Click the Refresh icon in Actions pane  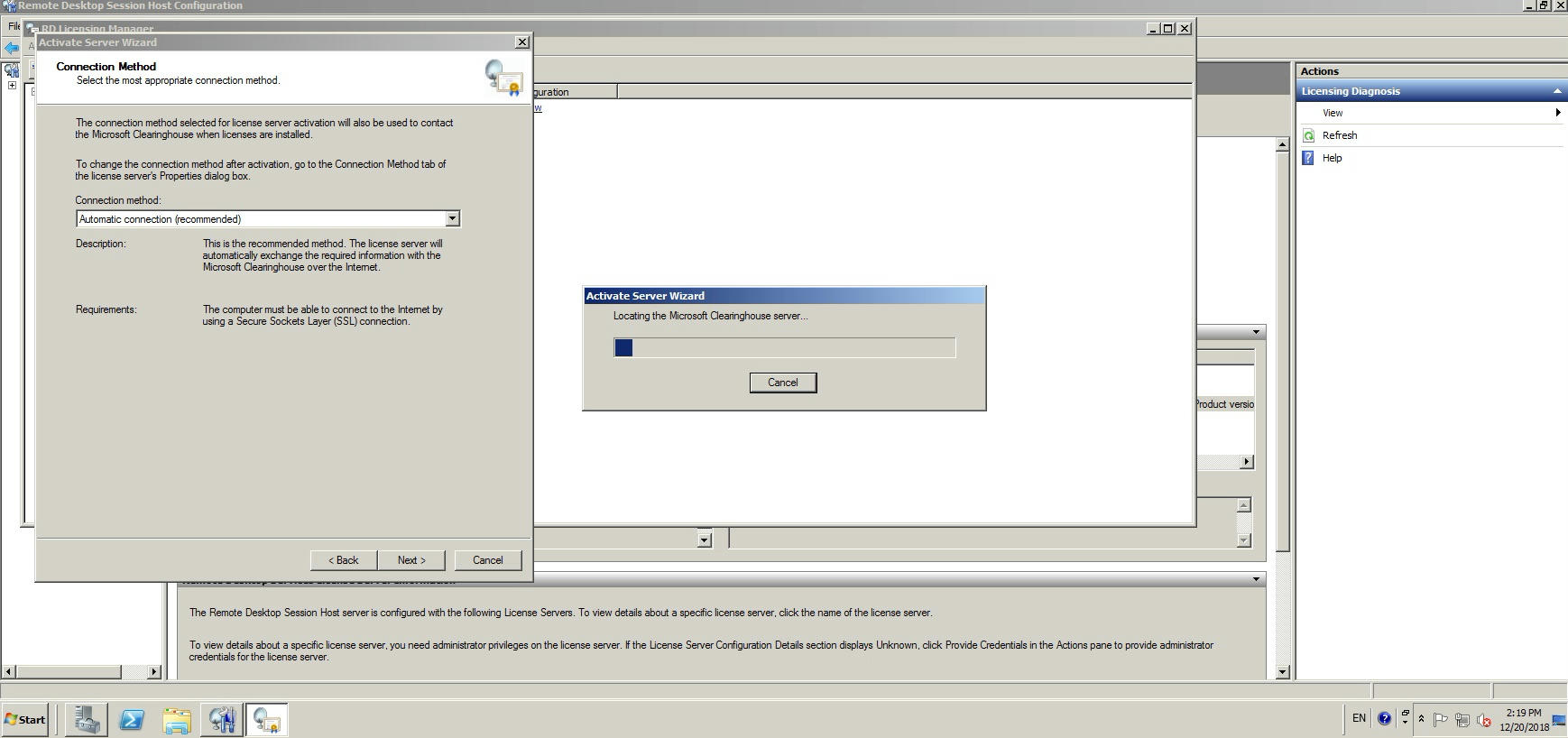(x=1309, y=135)
